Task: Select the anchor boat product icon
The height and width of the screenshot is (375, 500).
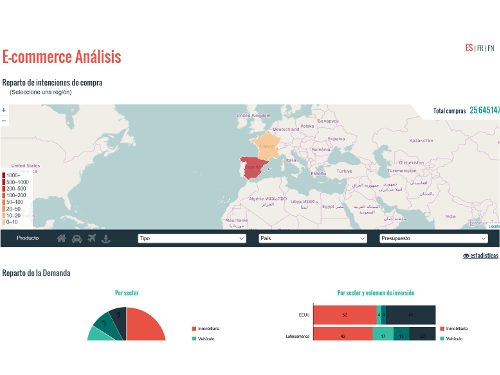Action: tap(106, 238)
